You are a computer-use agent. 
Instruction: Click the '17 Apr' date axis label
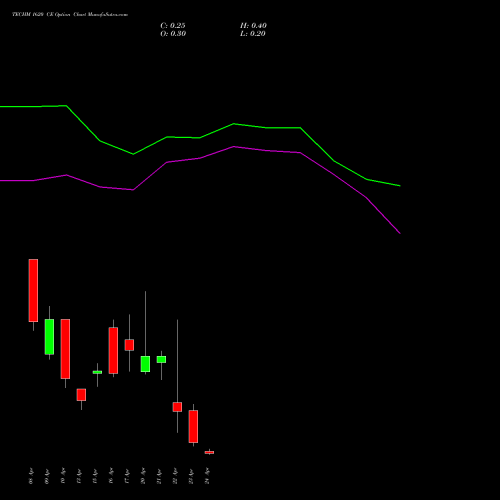pyautogui.click(x=127, y=476)
